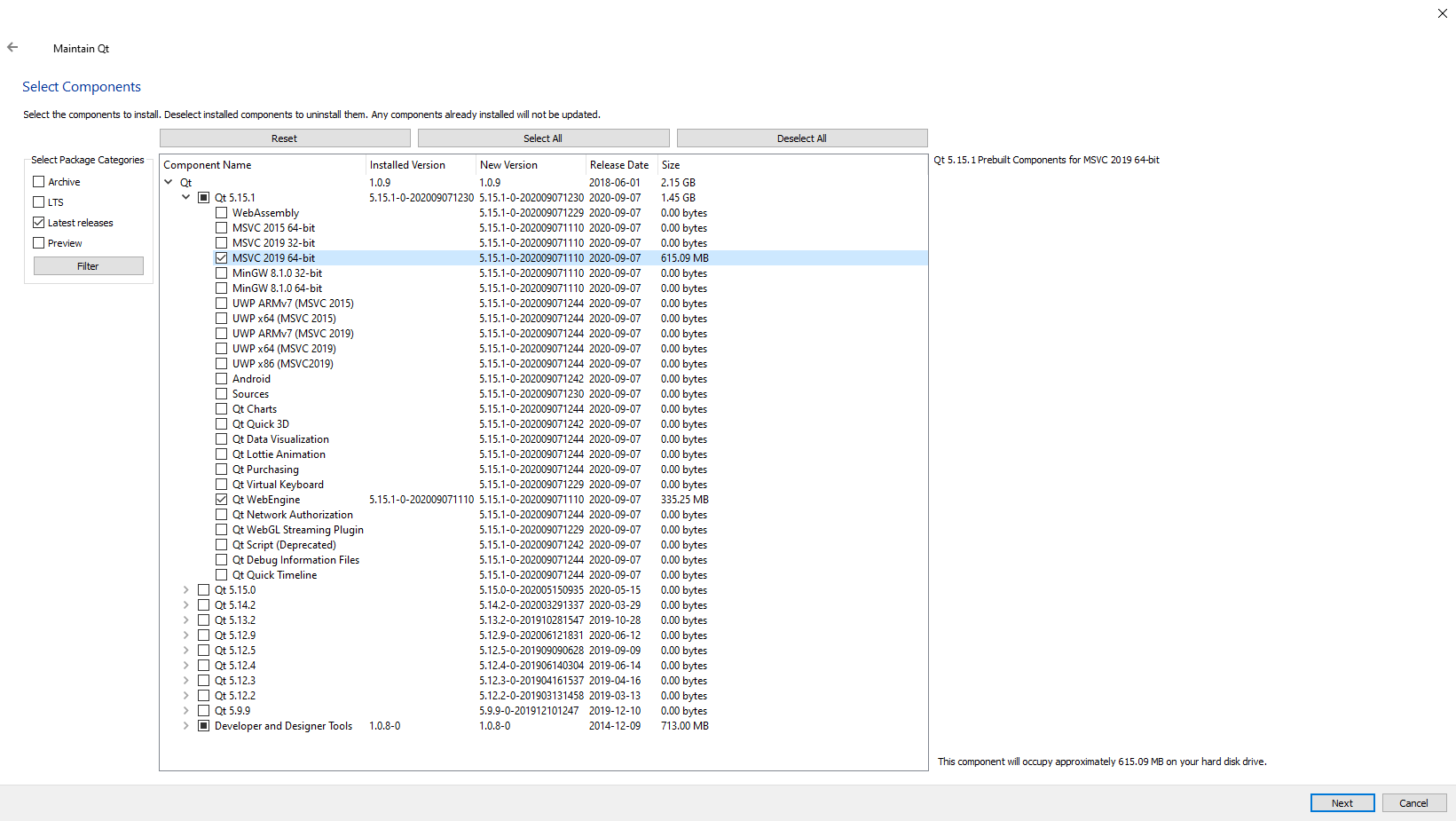Go back using the back arrow
The height and width of the screenshot is (821, 1456).
(12, 47)
